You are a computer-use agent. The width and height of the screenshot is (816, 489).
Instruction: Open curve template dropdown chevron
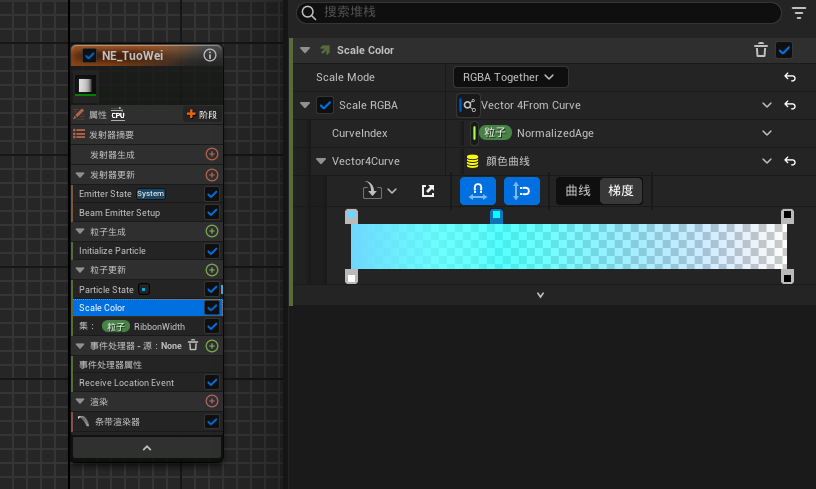(x=392, y=191)
